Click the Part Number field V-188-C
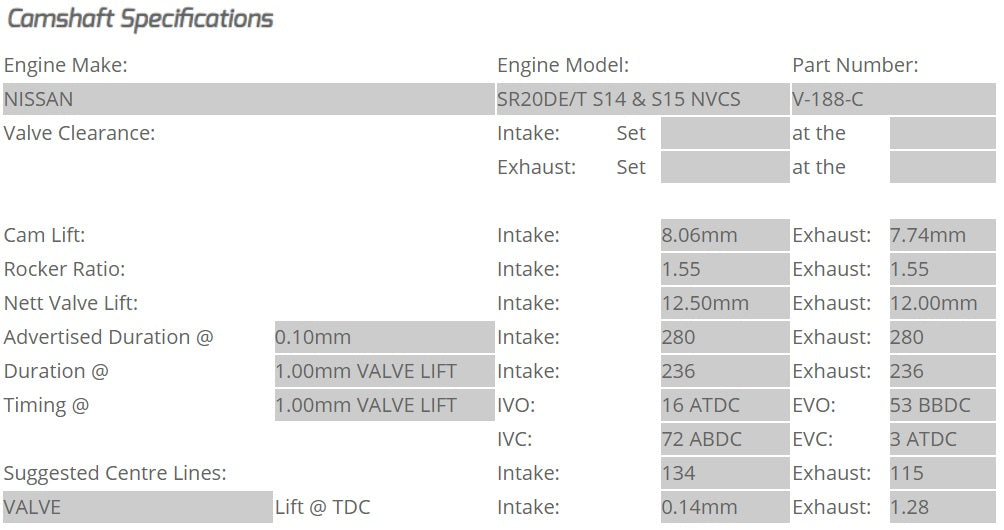 tap(893, 100)
